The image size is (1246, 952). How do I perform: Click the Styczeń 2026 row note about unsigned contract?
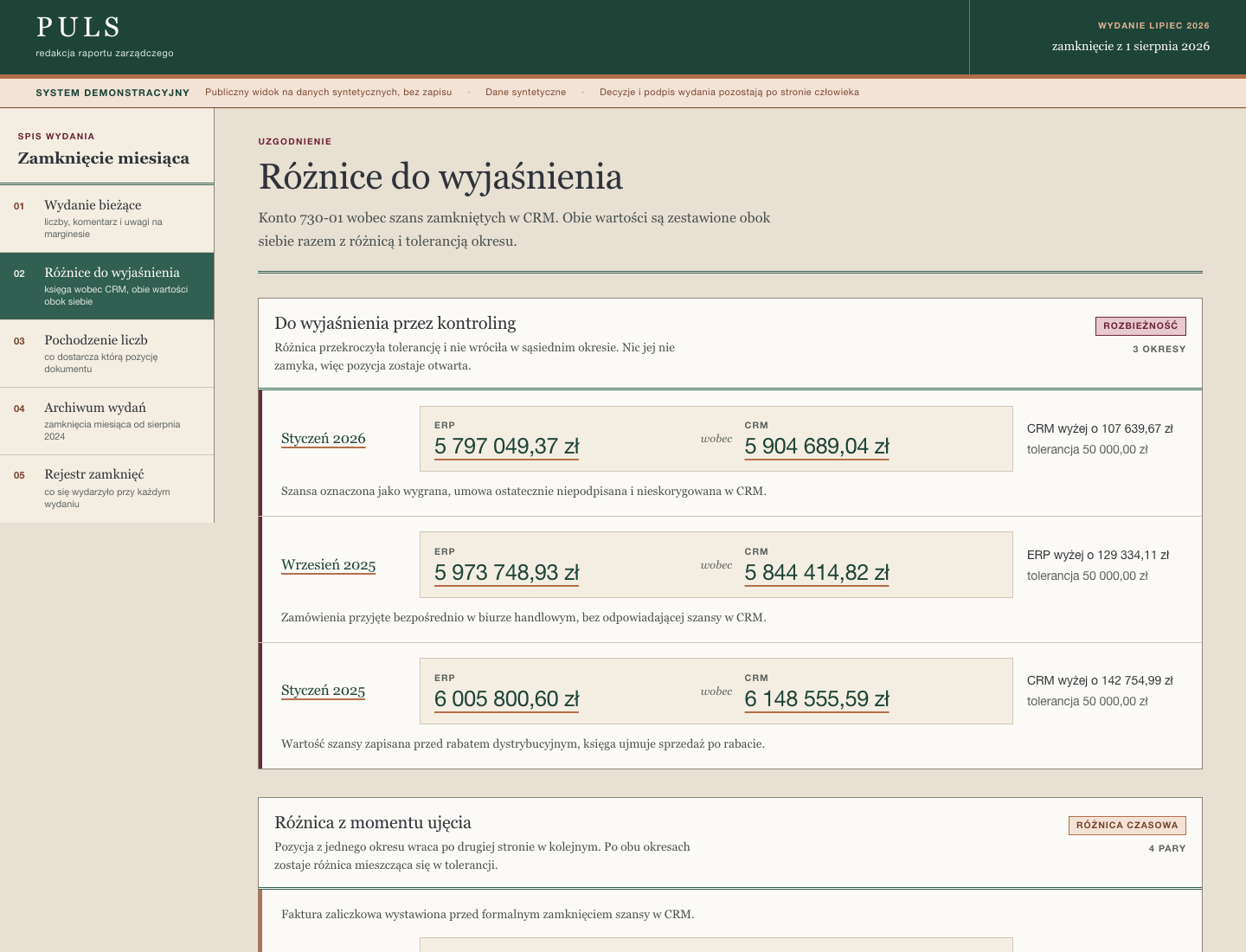[523, 492]
